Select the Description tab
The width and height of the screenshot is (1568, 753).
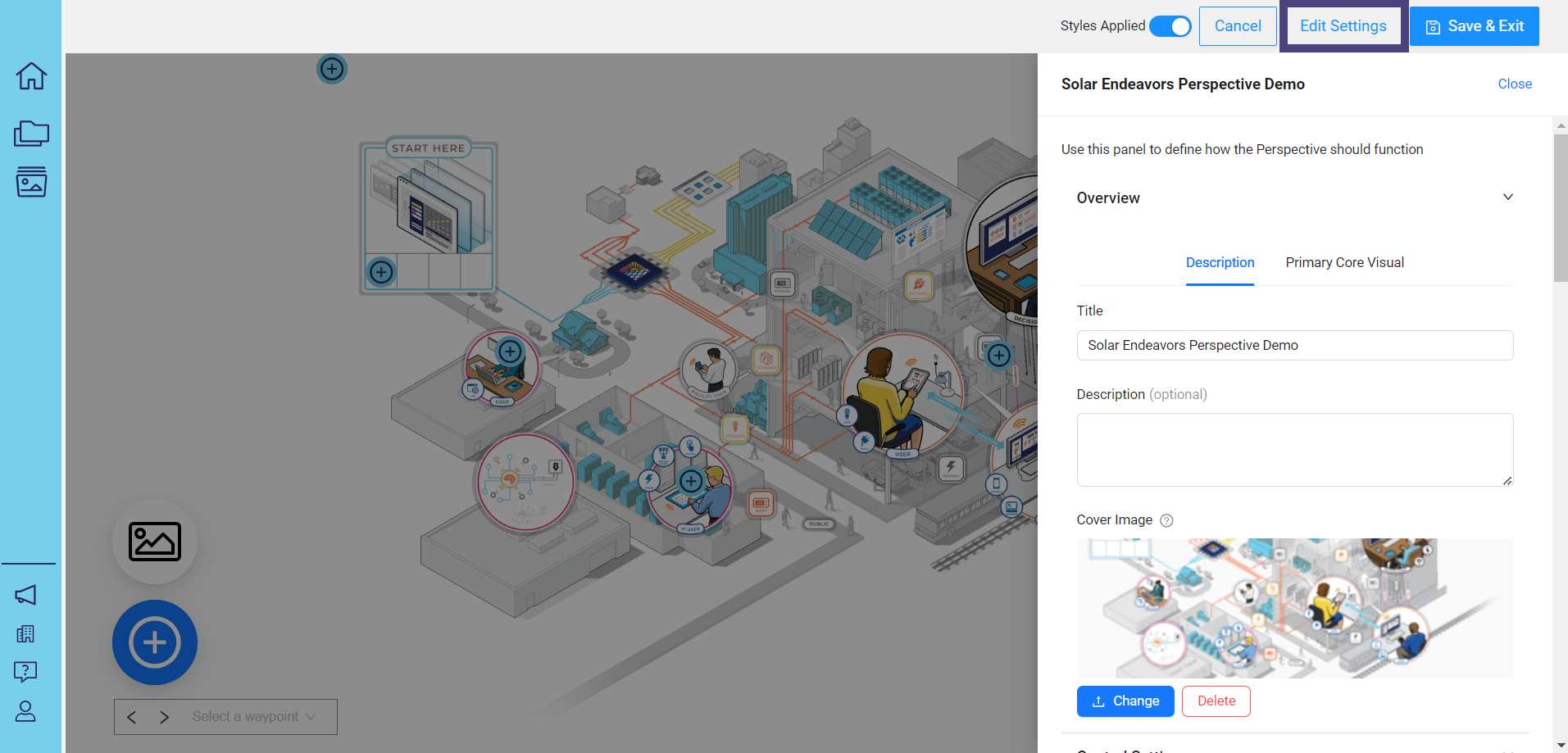tap(1220, 262)
